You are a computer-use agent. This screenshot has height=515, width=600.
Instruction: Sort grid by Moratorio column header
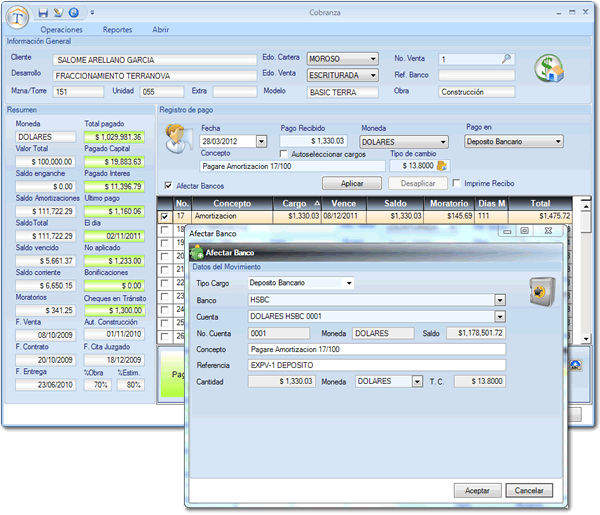(x=449, y=204)
